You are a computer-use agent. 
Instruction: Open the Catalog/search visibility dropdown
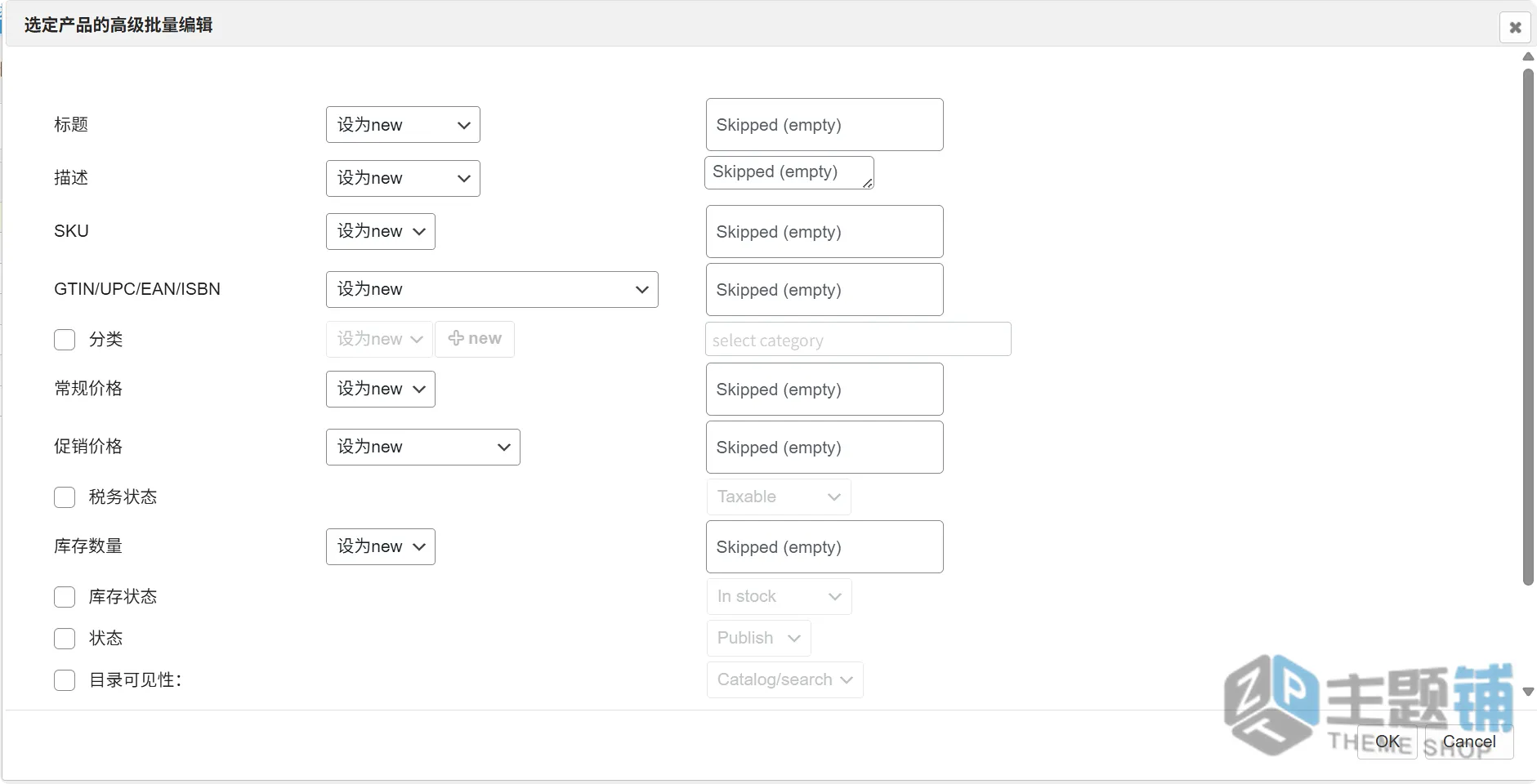pyautogui.click(x=784, y=679)
